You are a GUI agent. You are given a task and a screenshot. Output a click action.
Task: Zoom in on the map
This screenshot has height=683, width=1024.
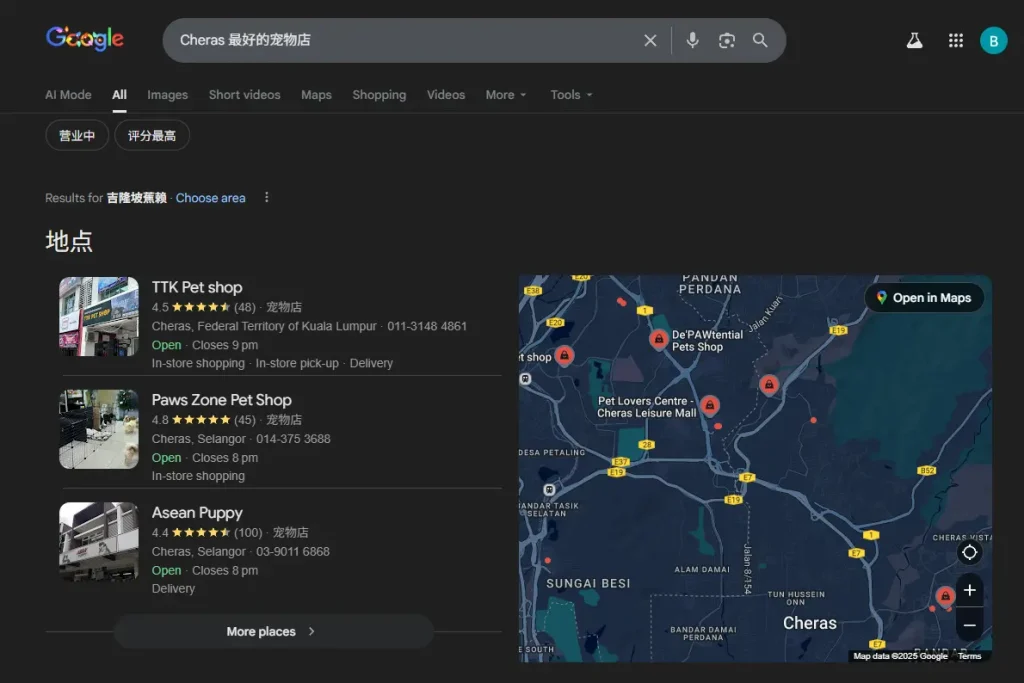pyautogui.click(x=969, y=590)
